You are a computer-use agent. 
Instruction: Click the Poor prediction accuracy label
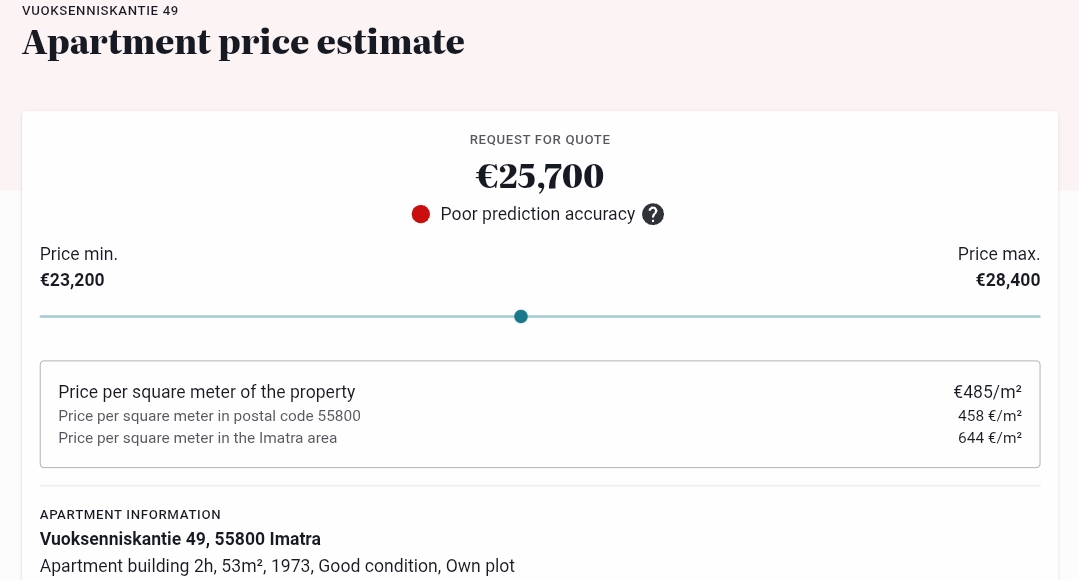click(537, 214)
